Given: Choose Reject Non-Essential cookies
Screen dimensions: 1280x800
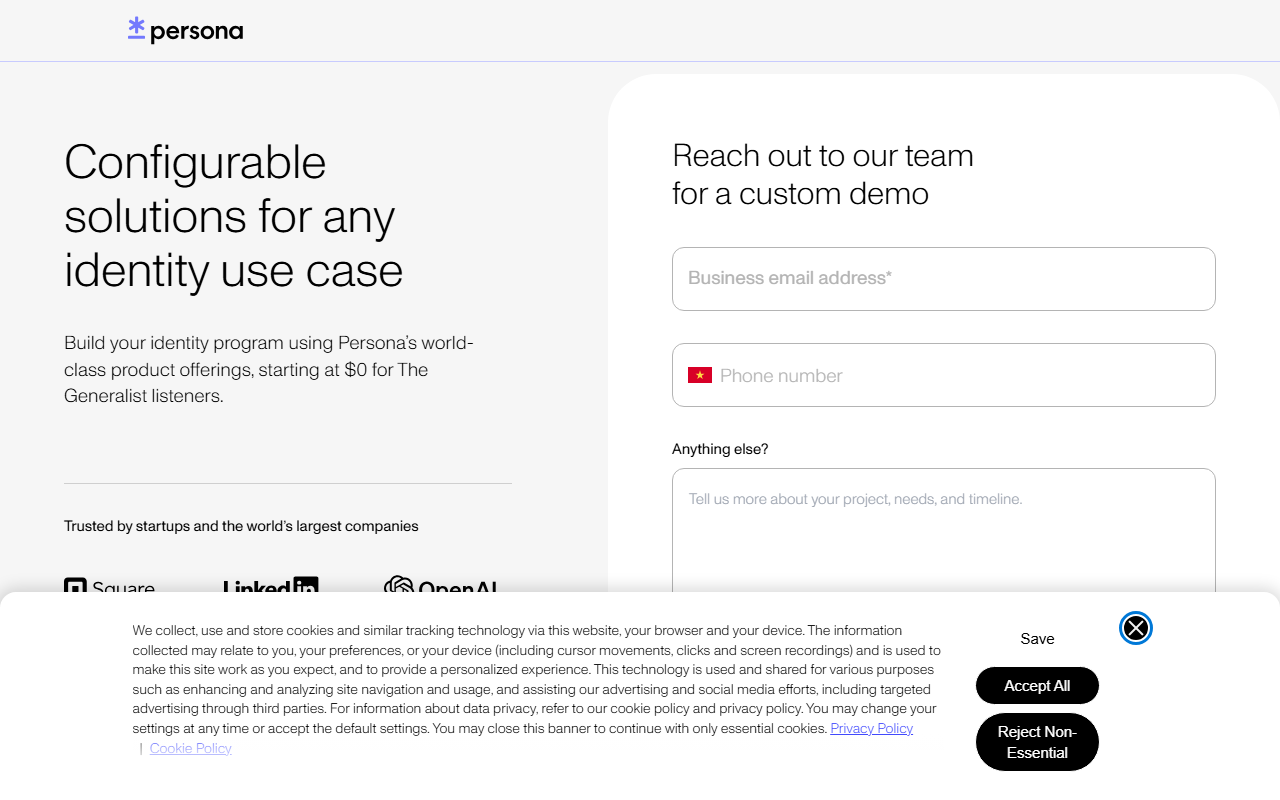Looking at the screenshot, I should (1037, 742).
